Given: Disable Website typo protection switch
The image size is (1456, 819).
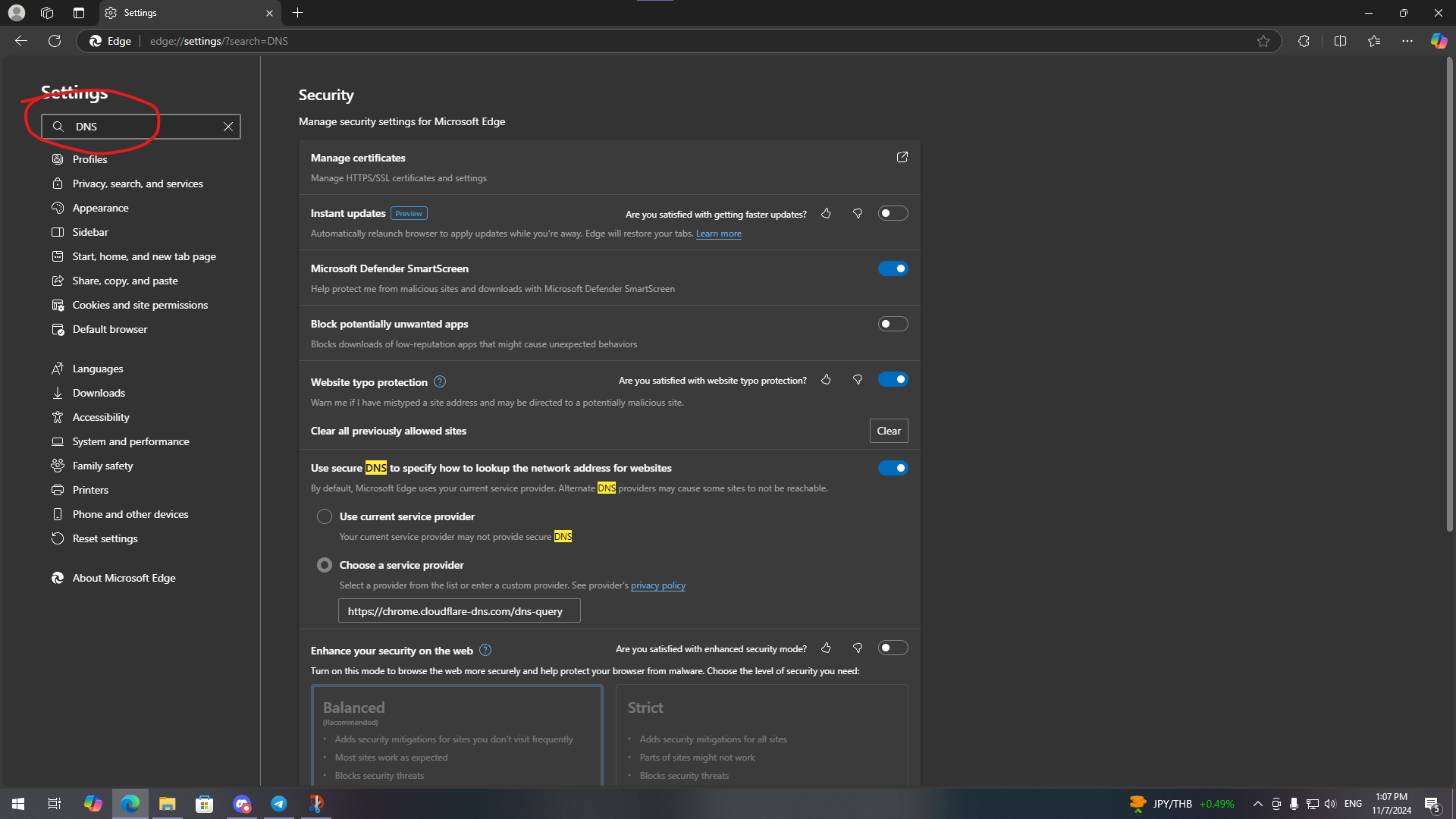Looking at the screenshot, I should pos(893,379).
